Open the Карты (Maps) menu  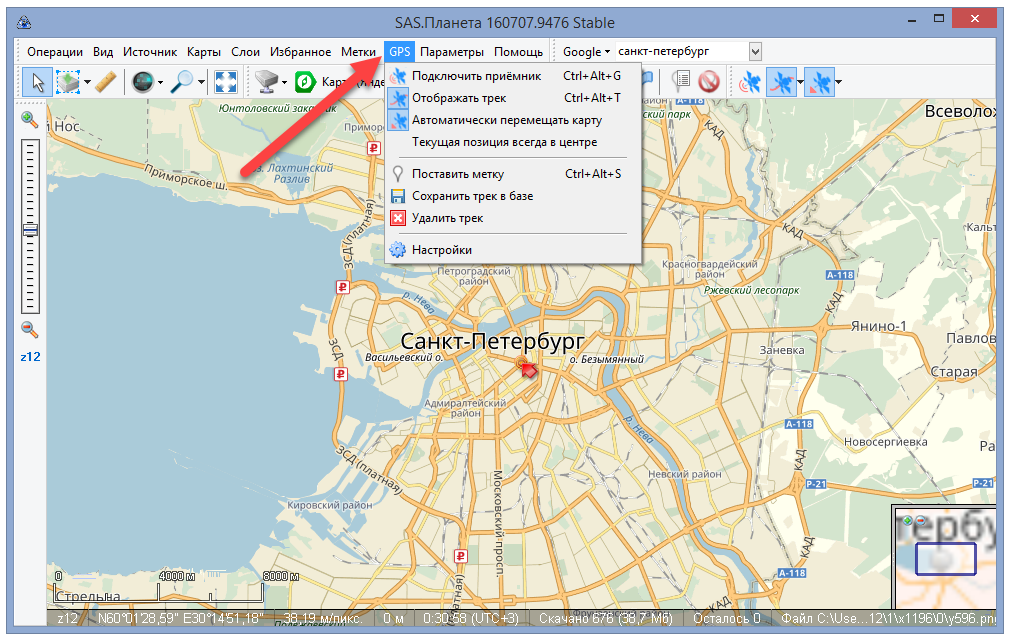tap(203, 51)
